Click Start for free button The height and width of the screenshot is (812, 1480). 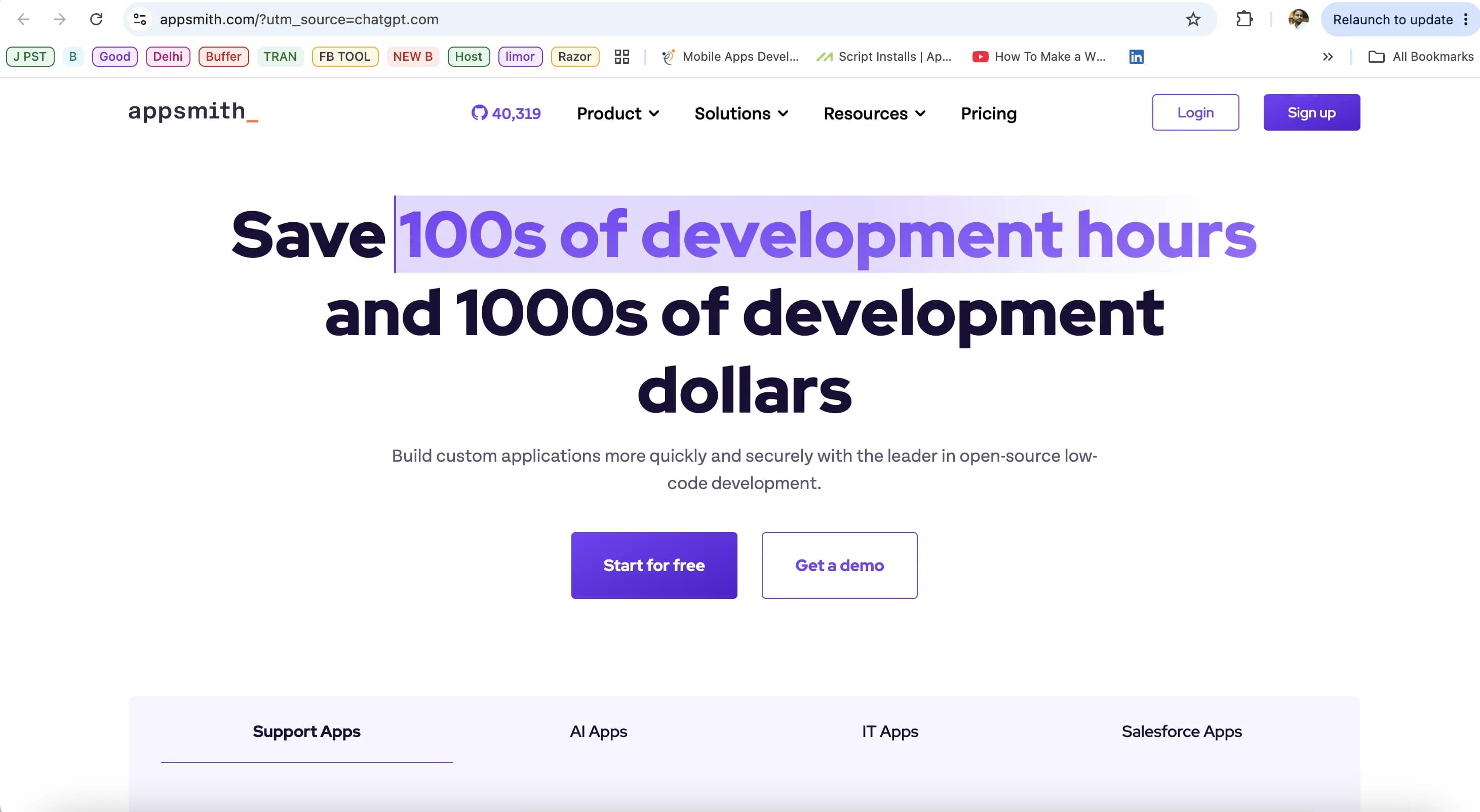coord(654,565)
